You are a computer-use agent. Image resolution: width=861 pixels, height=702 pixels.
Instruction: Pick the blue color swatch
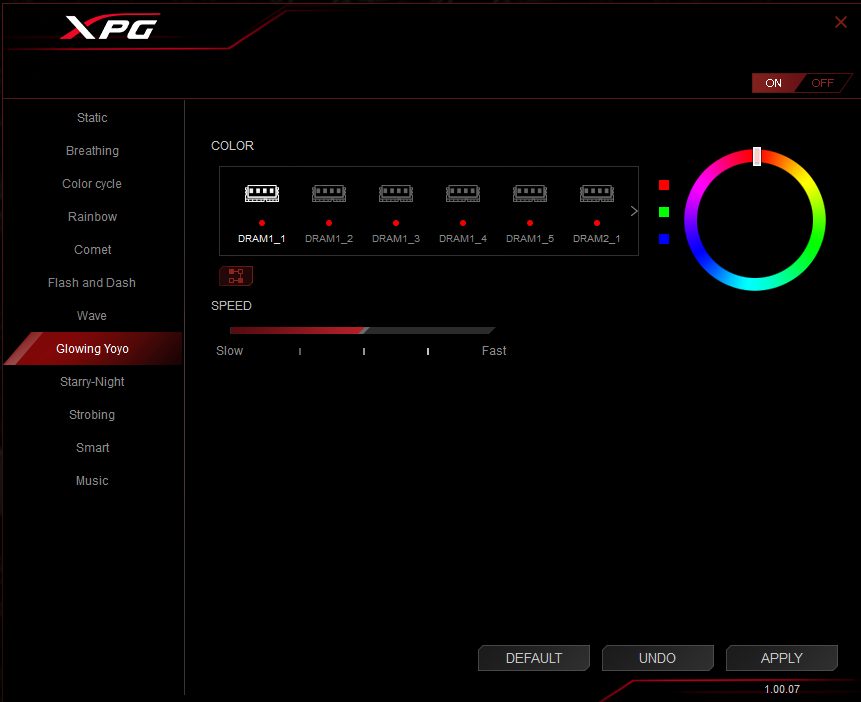pos(664,239)
